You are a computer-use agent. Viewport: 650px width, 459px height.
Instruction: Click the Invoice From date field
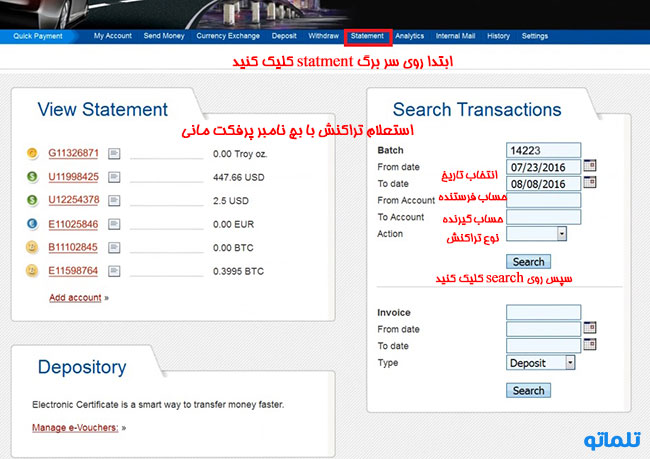[543, 329]
